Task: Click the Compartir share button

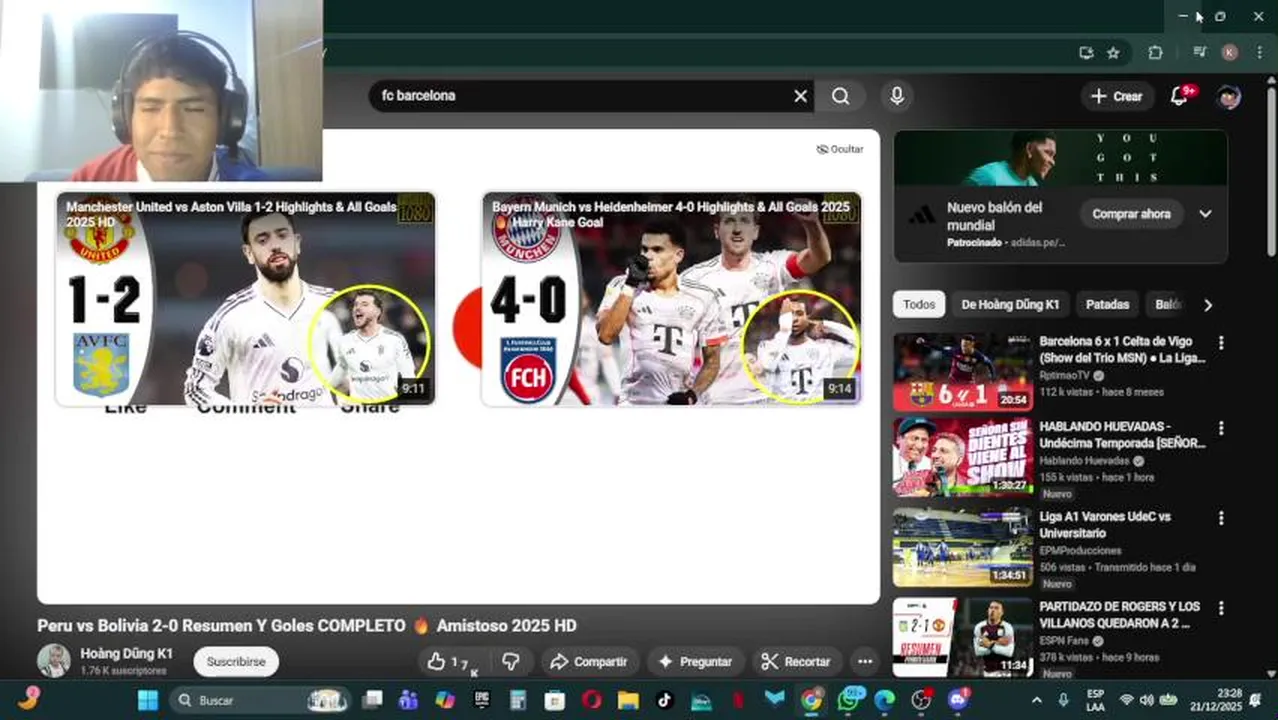Action: point(589,662)
